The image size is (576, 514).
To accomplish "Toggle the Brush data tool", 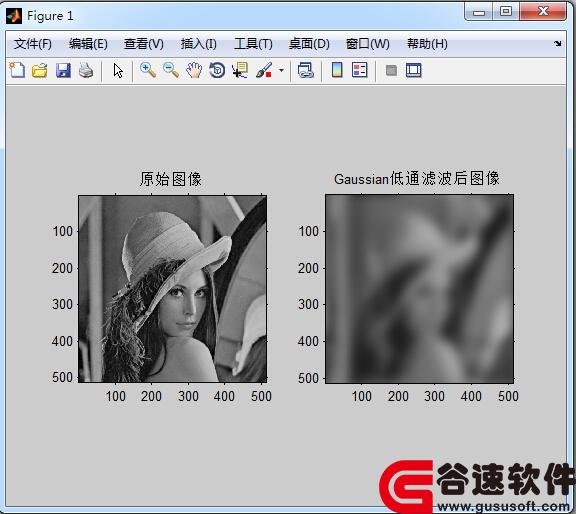I will coord(264,70).
